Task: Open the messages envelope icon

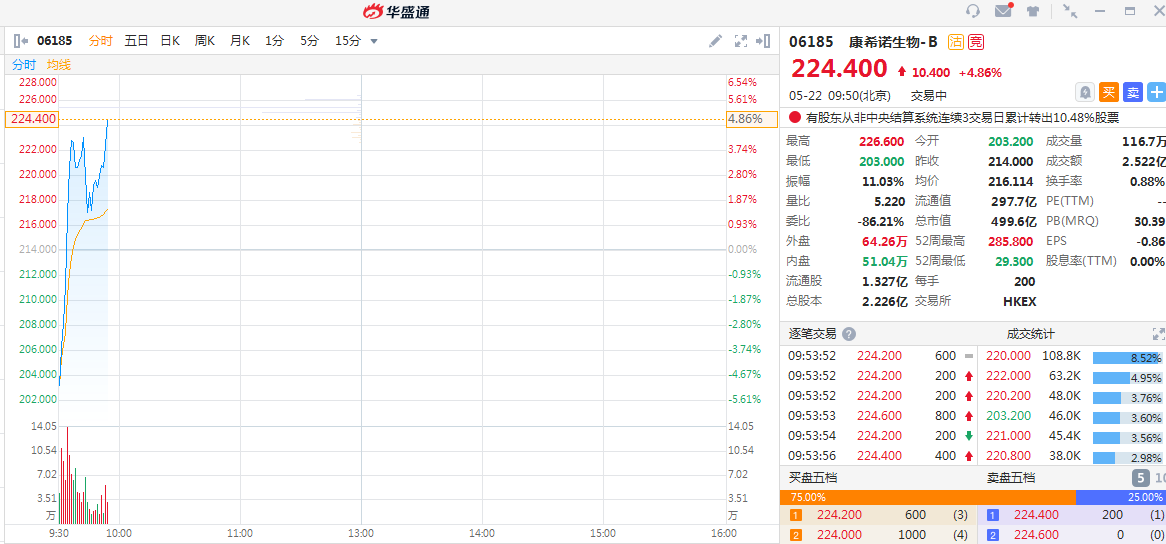Action: (x=1003, y=12)
